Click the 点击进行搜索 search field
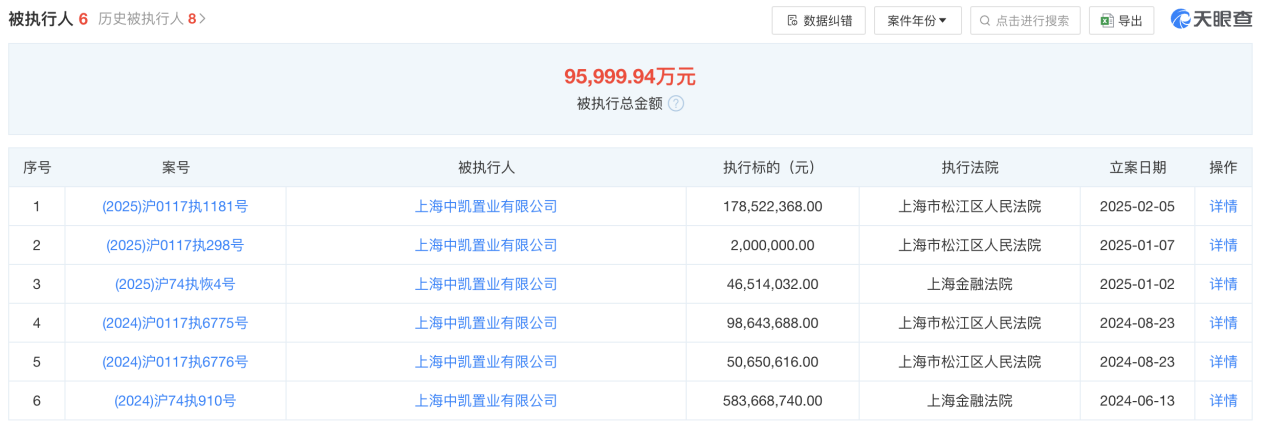 [1025, 20]
